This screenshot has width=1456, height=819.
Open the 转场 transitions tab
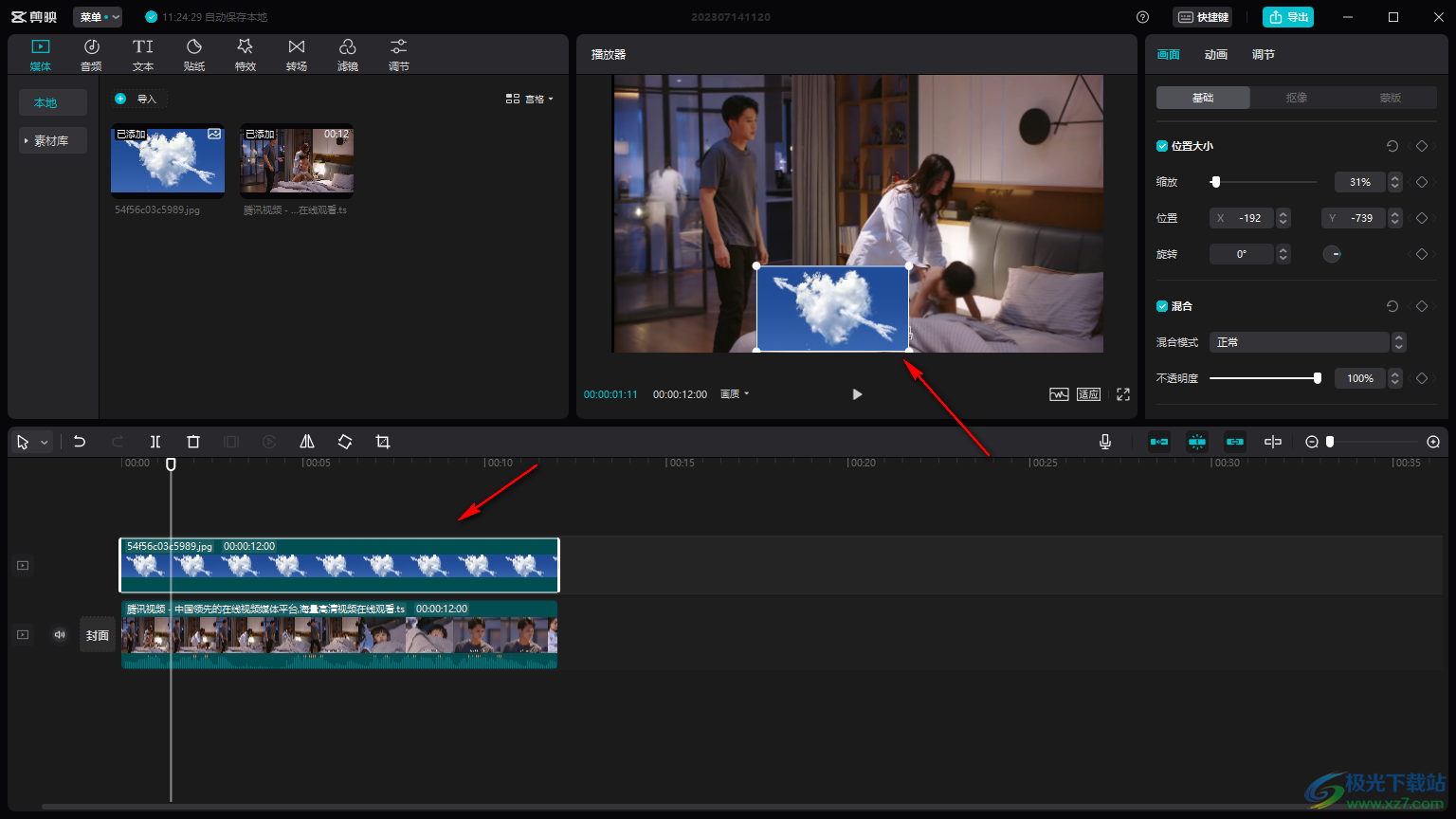[297, 55]
